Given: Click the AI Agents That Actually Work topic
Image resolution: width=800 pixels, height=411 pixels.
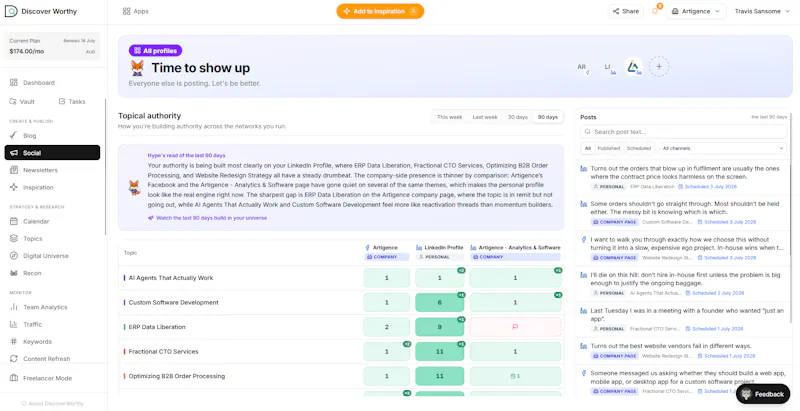Looking at the screenshot, I should pos(170,278).
